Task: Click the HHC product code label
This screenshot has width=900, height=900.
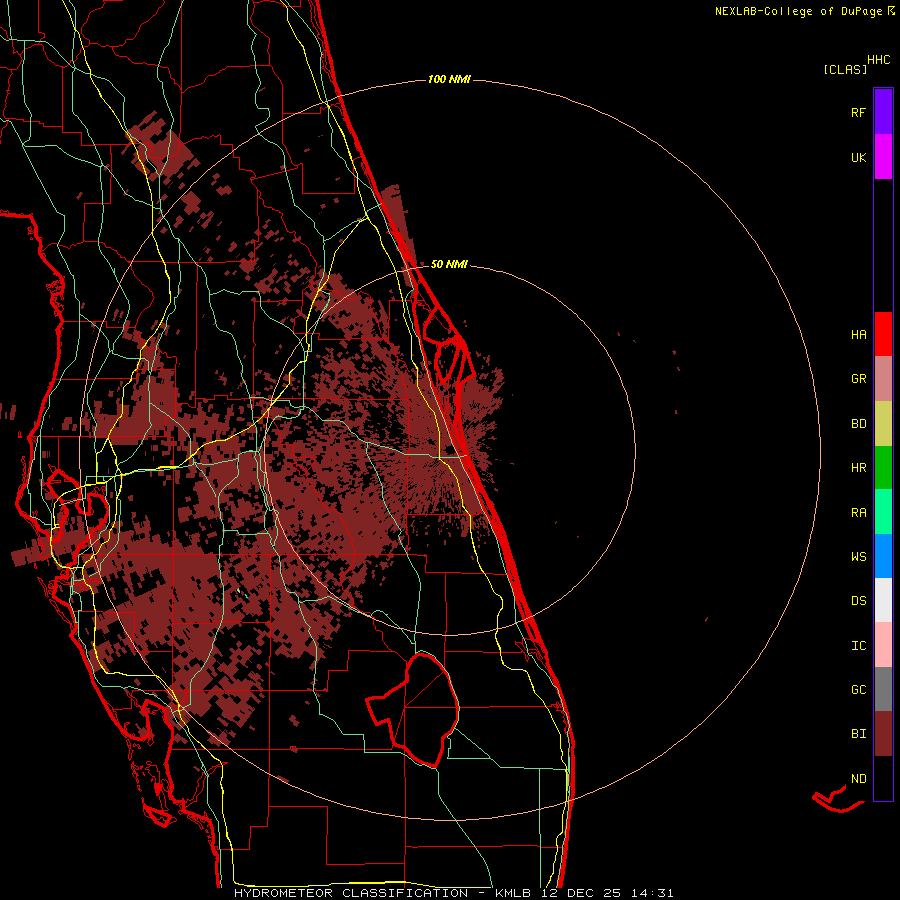Action: pyautogui.click(x=879, y=60)
